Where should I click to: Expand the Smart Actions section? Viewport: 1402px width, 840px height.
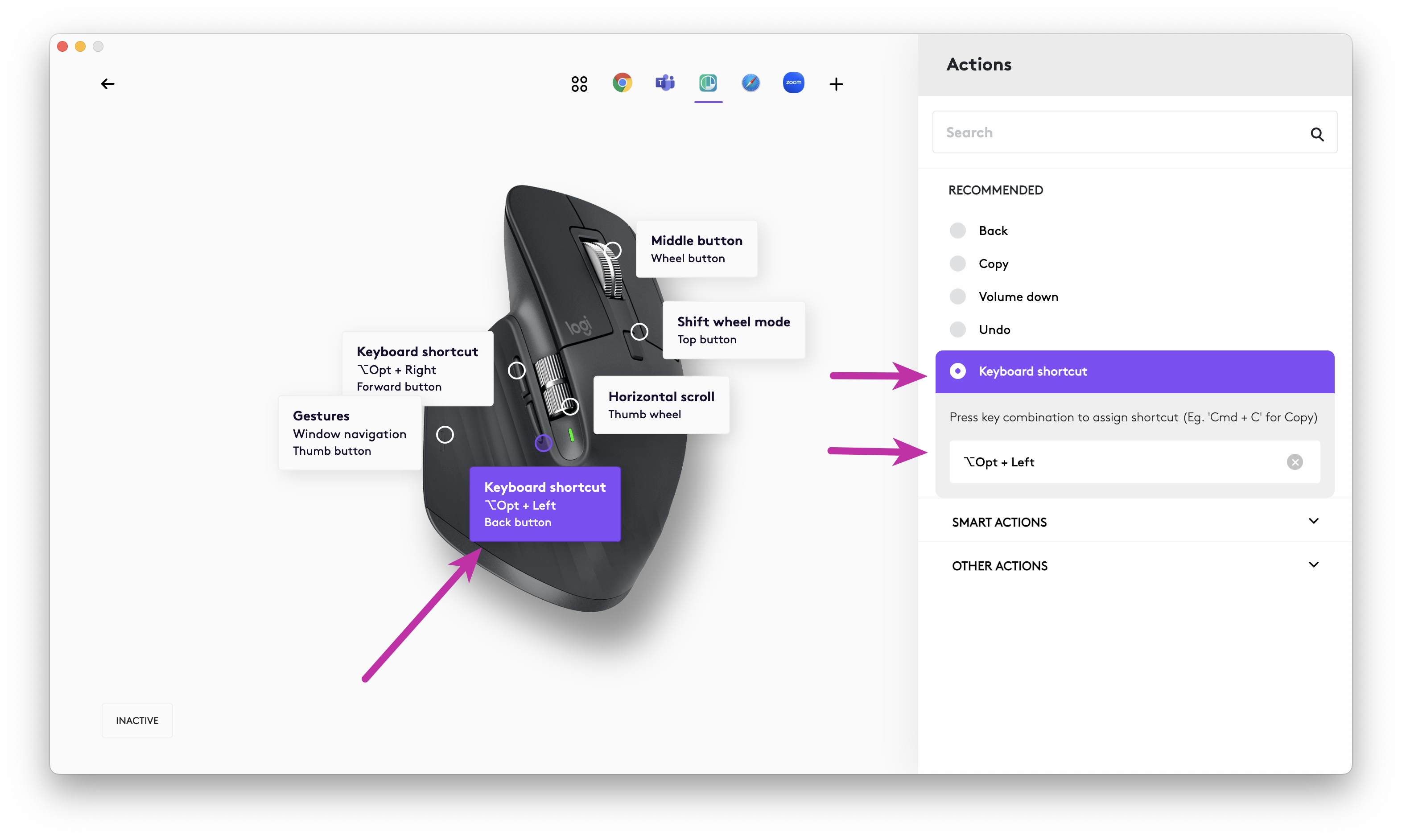point(1134,522)
